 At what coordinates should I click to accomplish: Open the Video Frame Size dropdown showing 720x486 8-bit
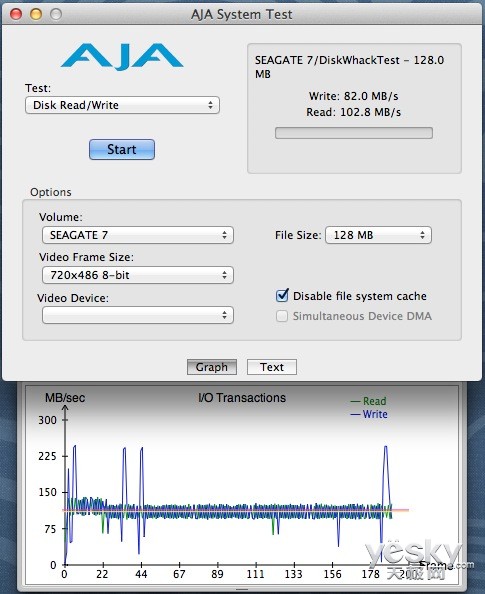138,275
